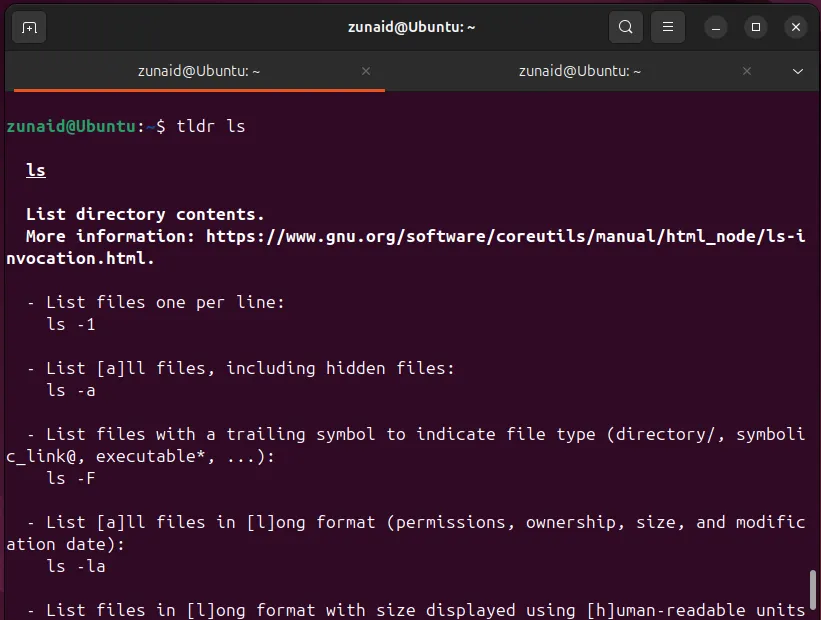Maximize the terminal window
Screen dimensions: 821x620
[756, 27]
